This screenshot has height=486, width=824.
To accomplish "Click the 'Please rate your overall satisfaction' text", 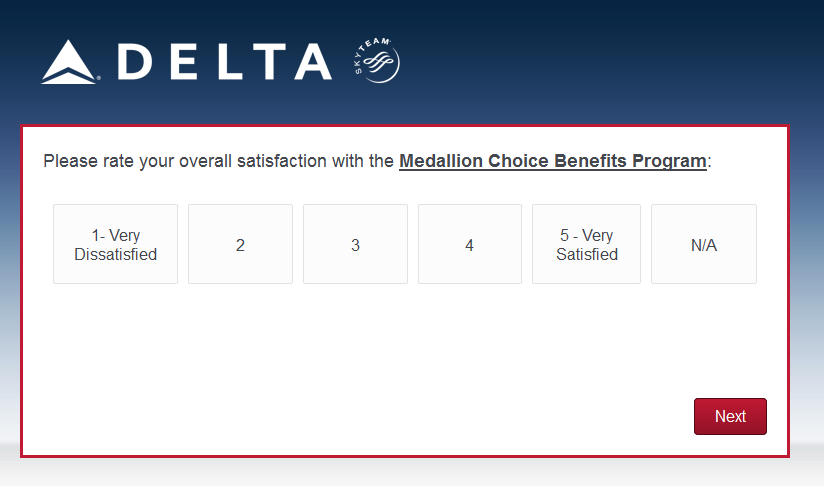I will click(200, 161).
